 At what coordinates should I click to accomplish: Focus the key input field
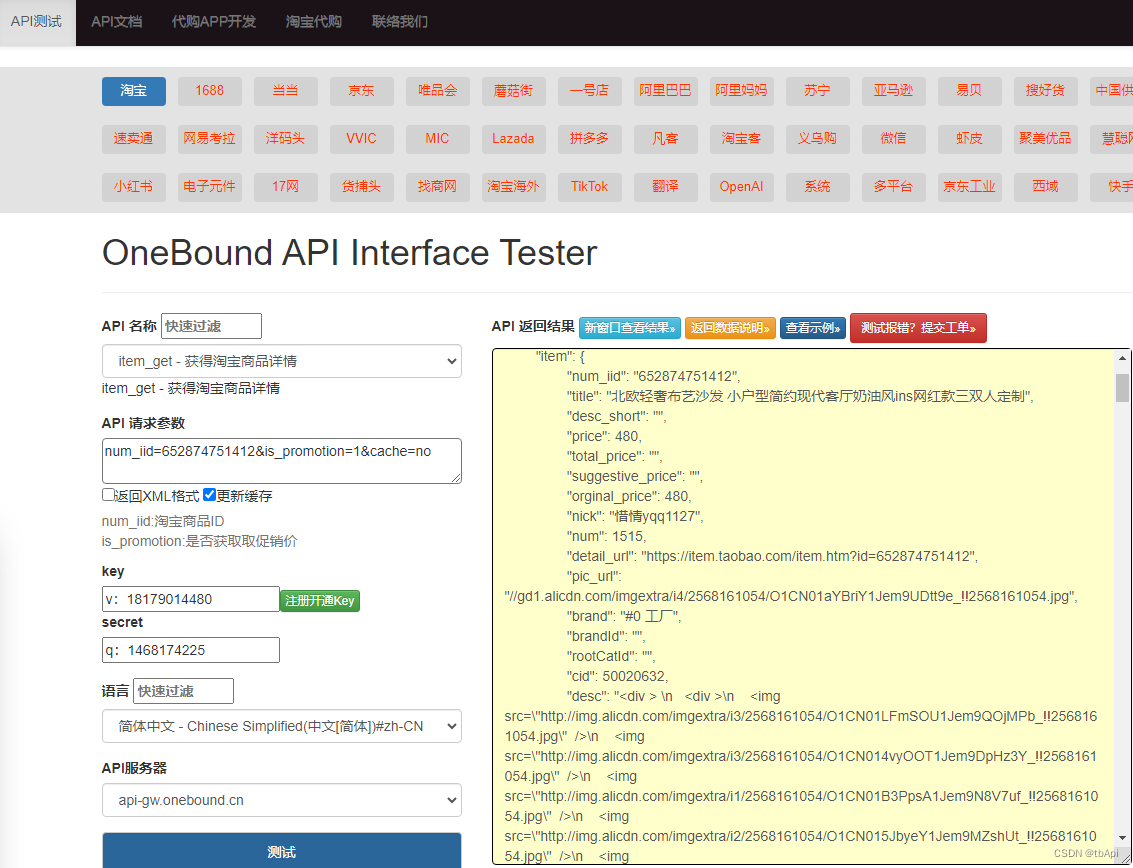[x=191, y=599]
